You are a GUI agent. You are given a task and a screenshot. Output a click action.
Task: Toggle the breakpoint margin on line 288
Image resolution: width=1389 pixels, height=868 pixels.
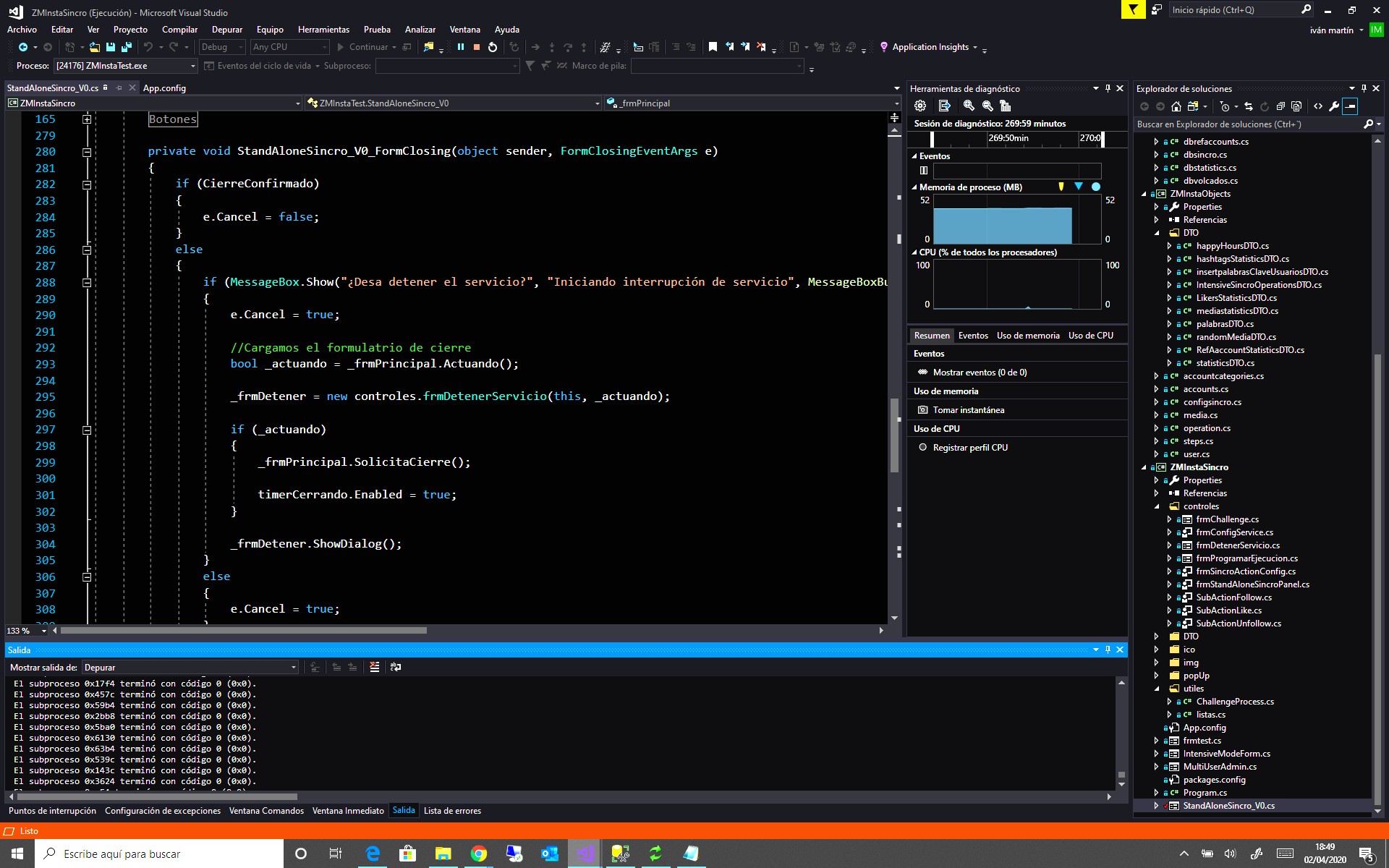click(x=13, y=282)
